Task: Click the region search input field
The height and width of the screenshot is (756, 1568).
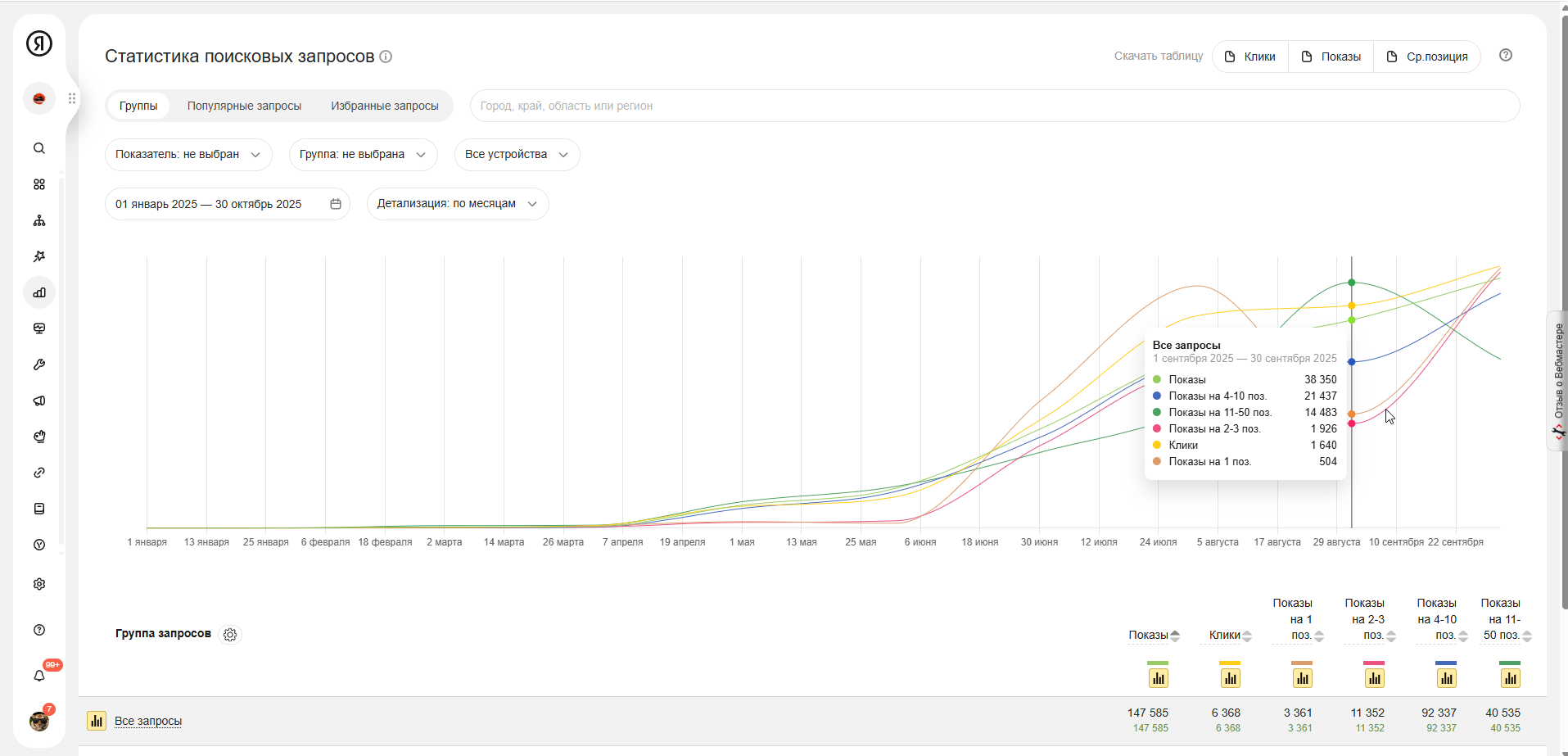Action: [x=994, y=106]
